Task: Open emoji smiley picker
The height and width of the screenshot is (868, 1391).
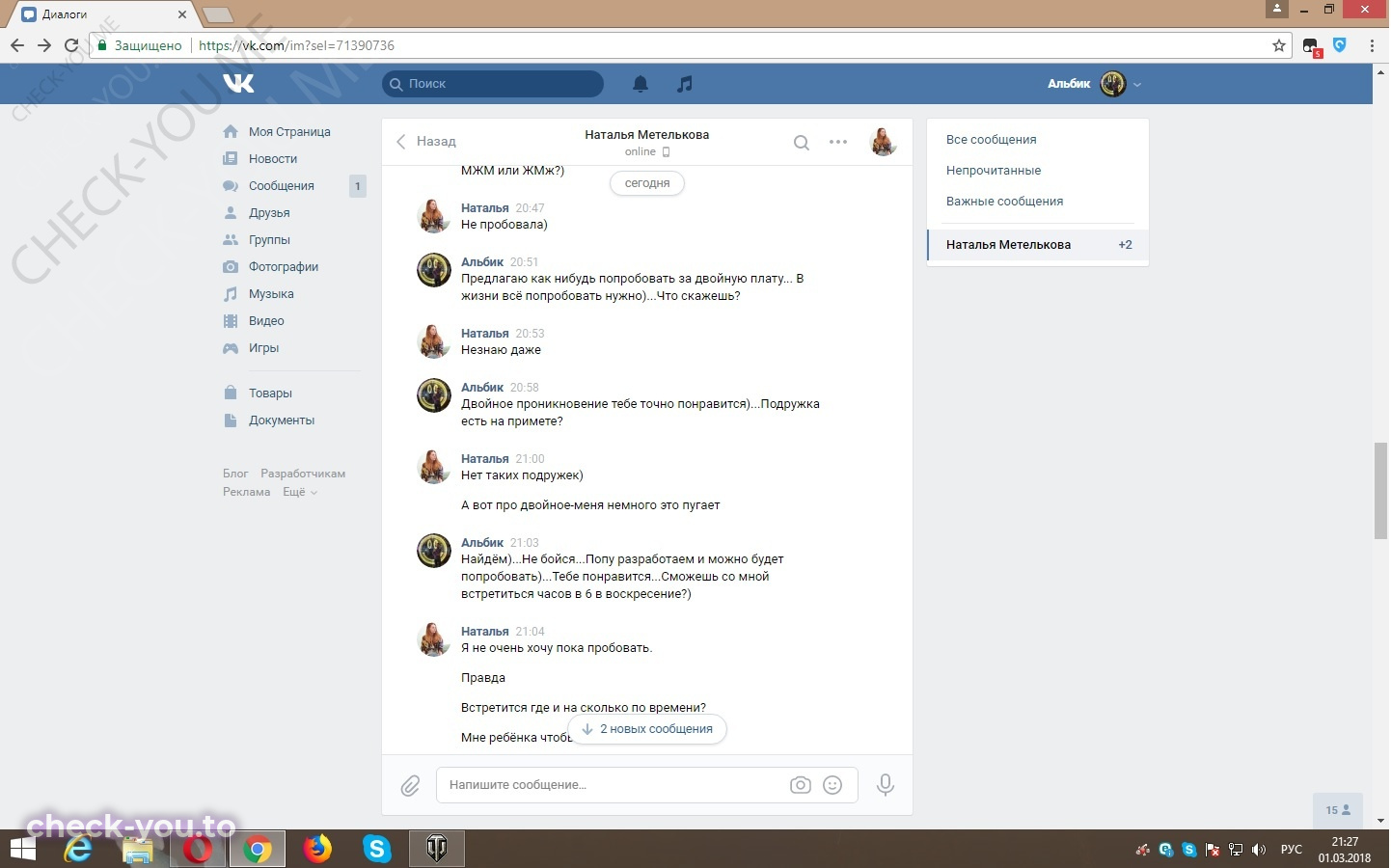Action: (832, 785)
